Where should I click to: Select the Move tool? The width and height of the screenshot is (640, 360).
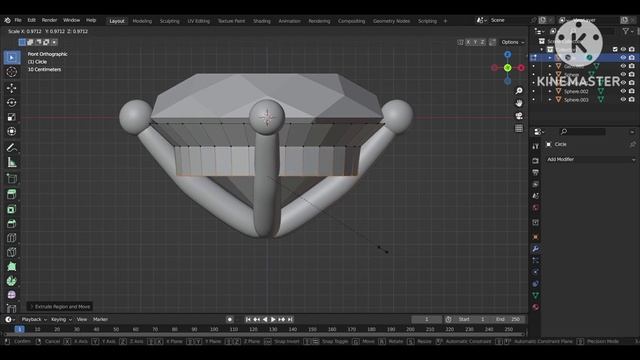(11, 88)
